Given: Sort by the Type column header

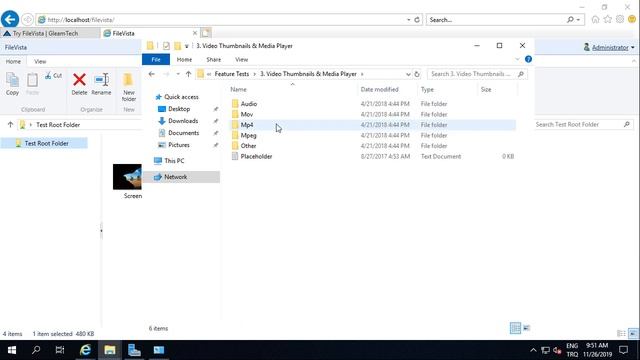Looking at the screenshot, I should pos(427,89).
